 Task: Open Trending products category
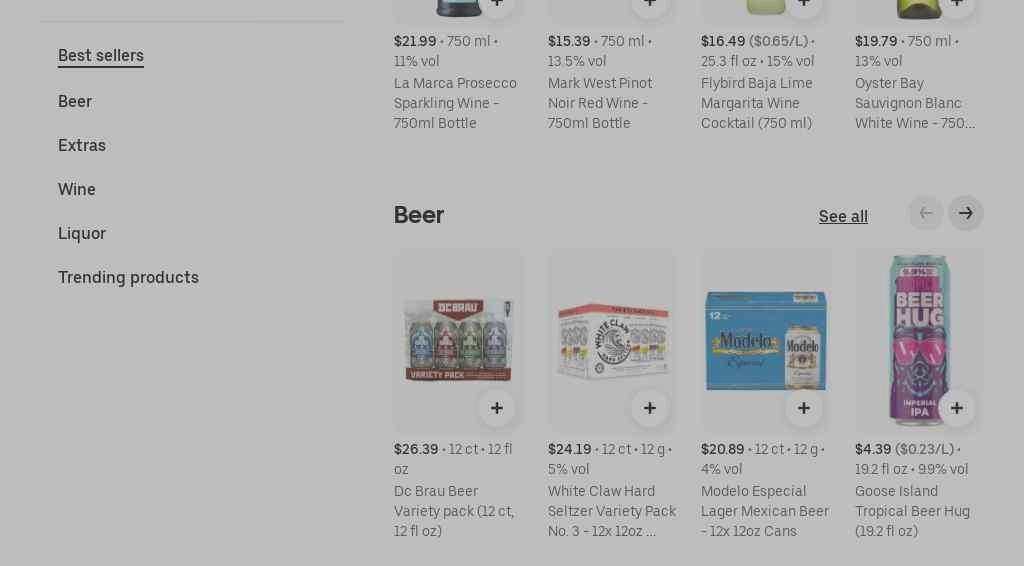pos(128,278)
